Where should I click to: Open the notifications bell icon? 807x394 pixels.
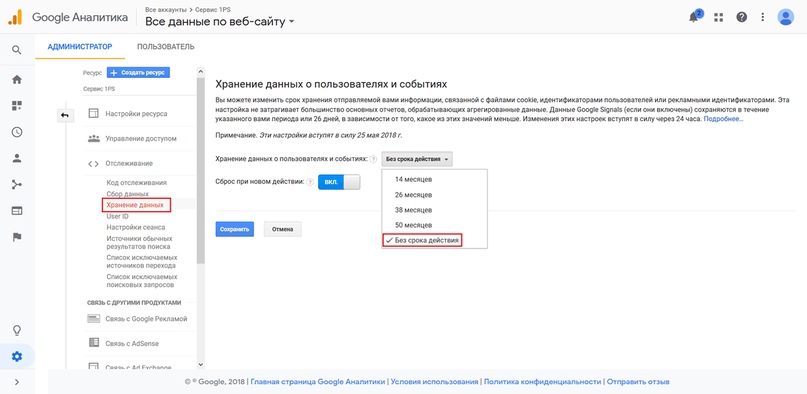coord(694,17)
